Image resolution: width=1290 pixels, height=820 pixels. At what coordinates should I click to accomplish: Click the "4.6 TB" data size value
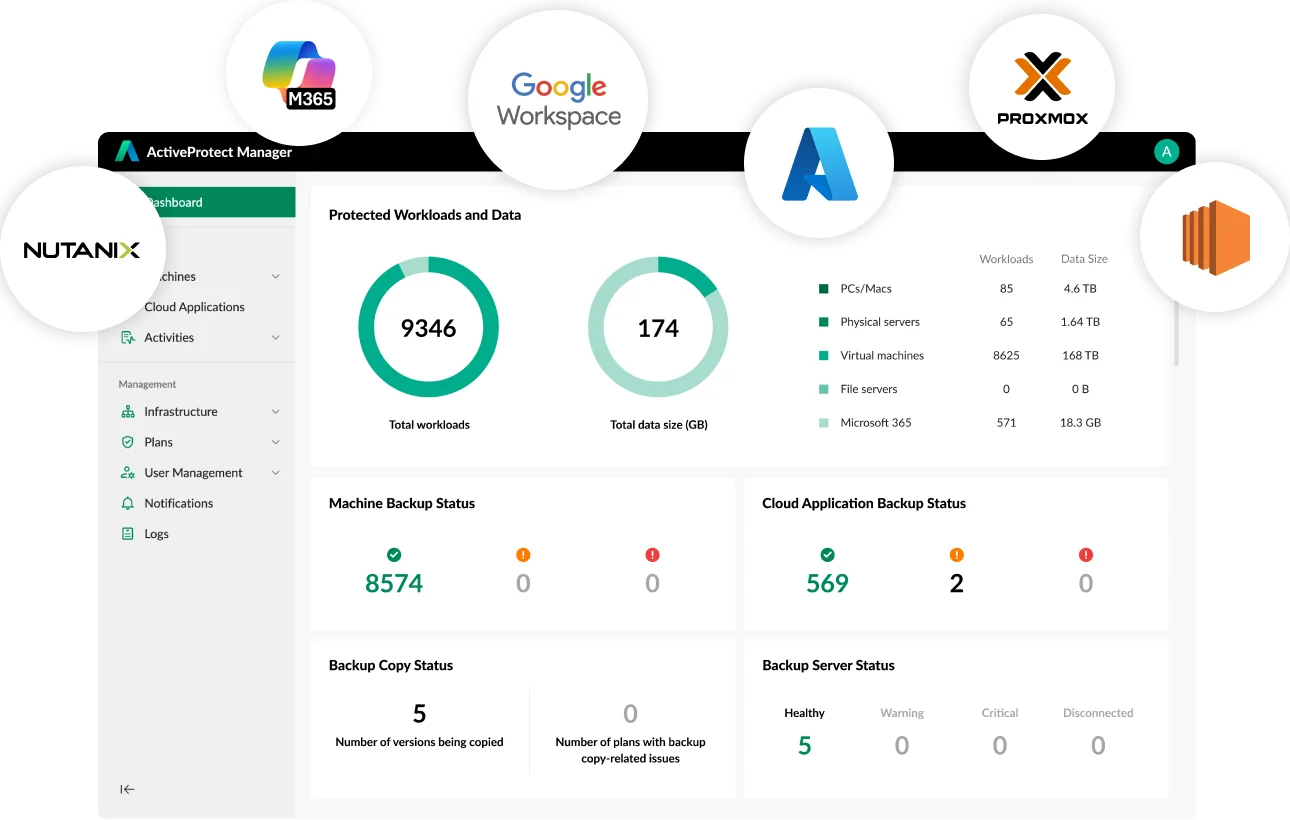point(1080,289)
